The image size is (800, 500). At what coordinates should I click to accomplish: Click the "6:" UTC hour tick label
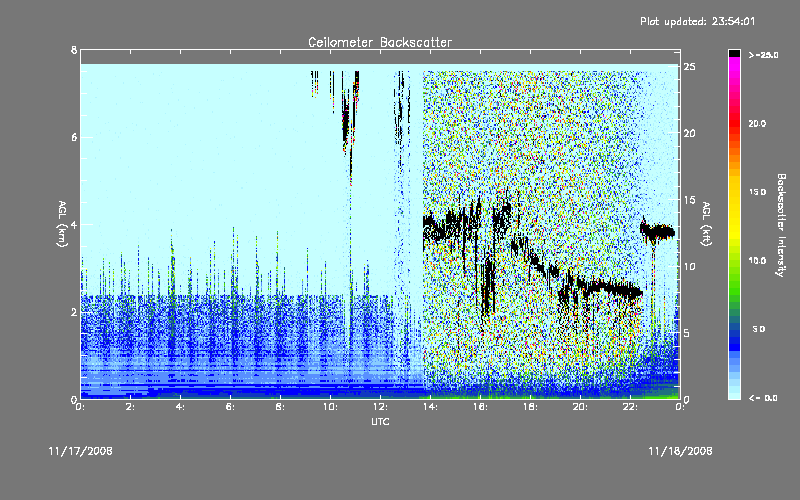coord(231,407)
